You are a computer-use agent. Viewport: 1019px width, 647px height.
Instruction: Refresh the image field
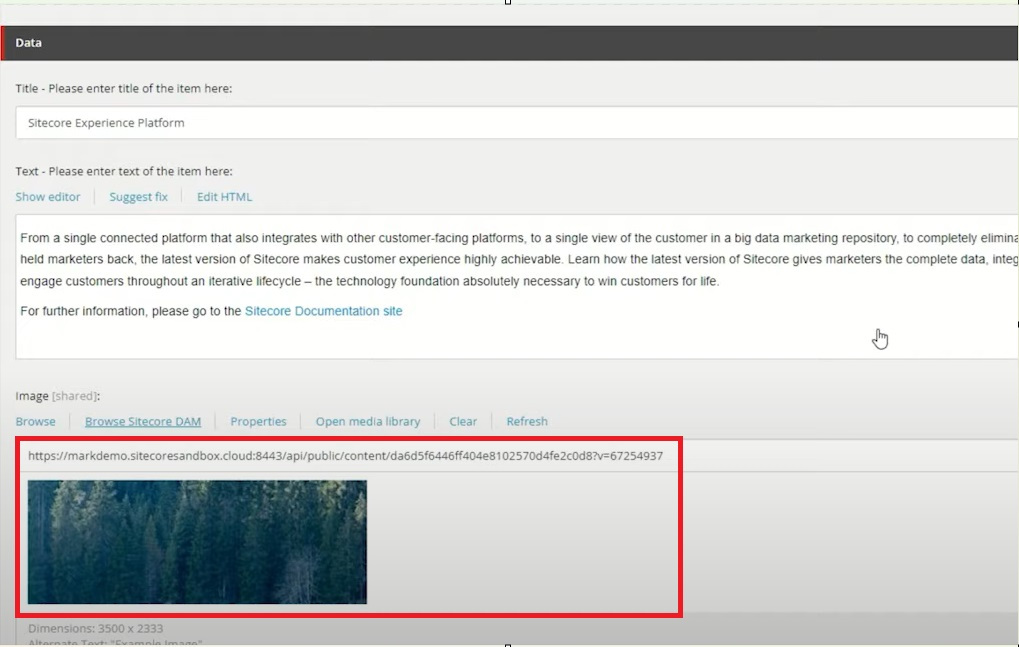[527, 422]
